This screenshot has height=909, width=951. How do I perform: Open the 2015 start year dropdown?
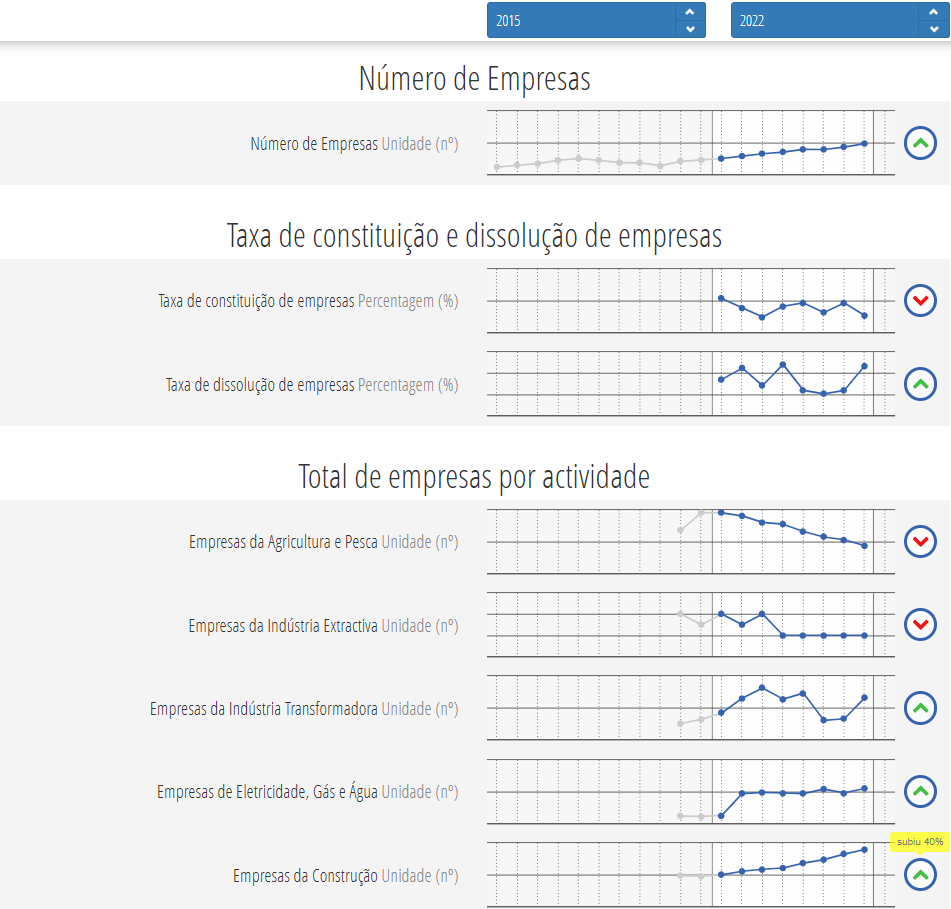pos(580,20)
